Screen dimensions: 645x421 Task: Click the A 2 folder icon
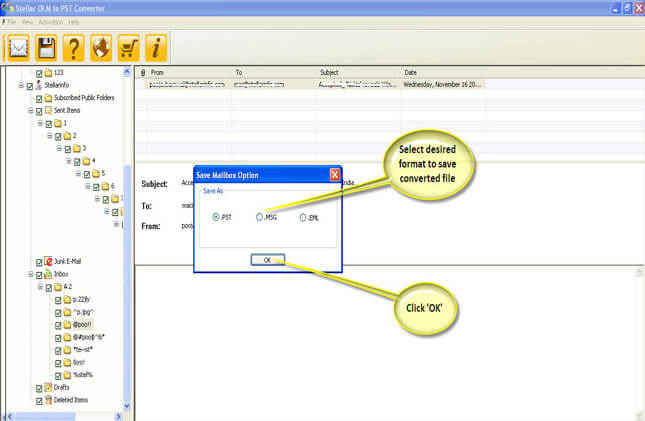pos(58,287)
